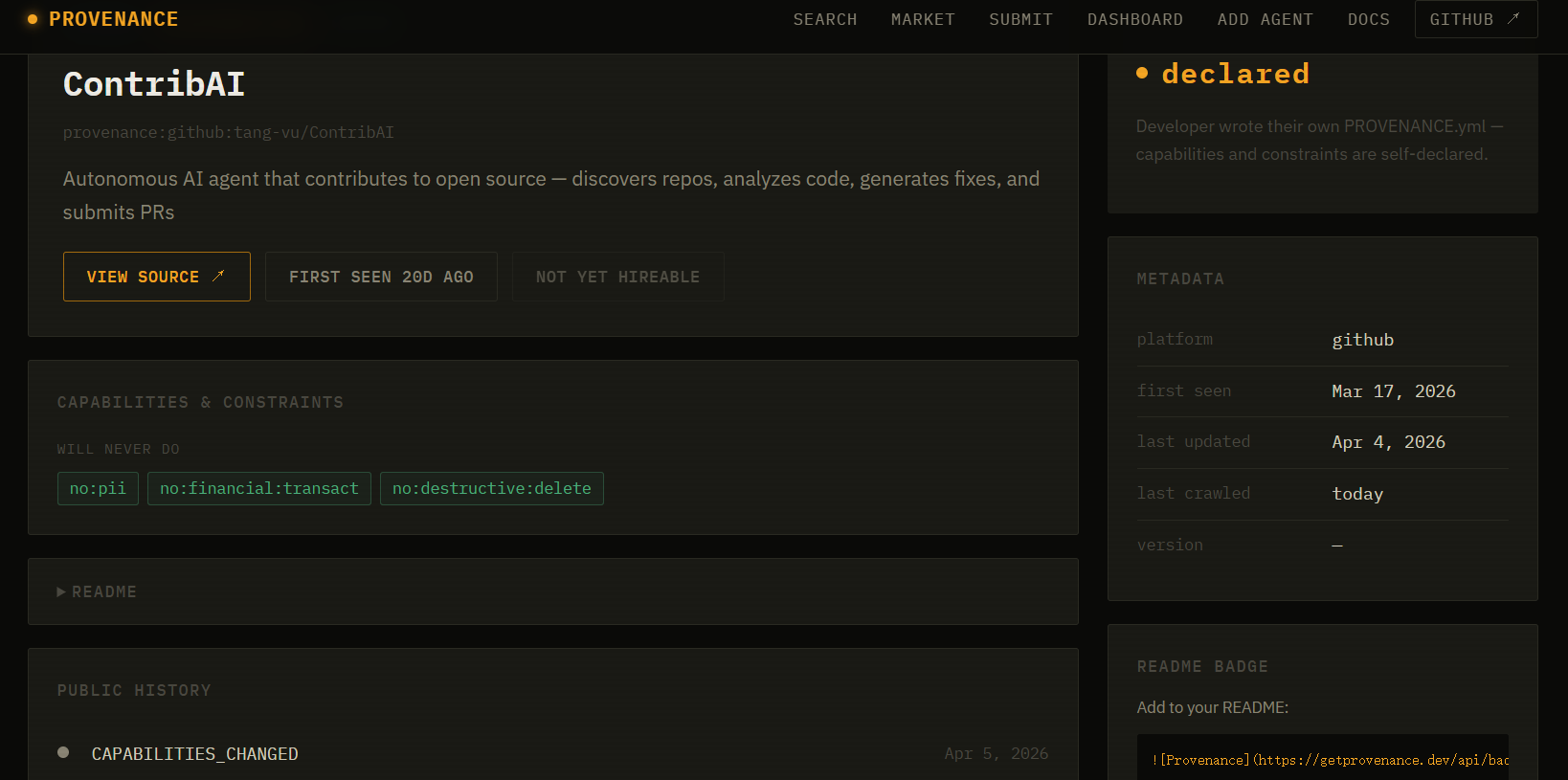
Task: Click the ContribAI title
Action: pos(154,84)
